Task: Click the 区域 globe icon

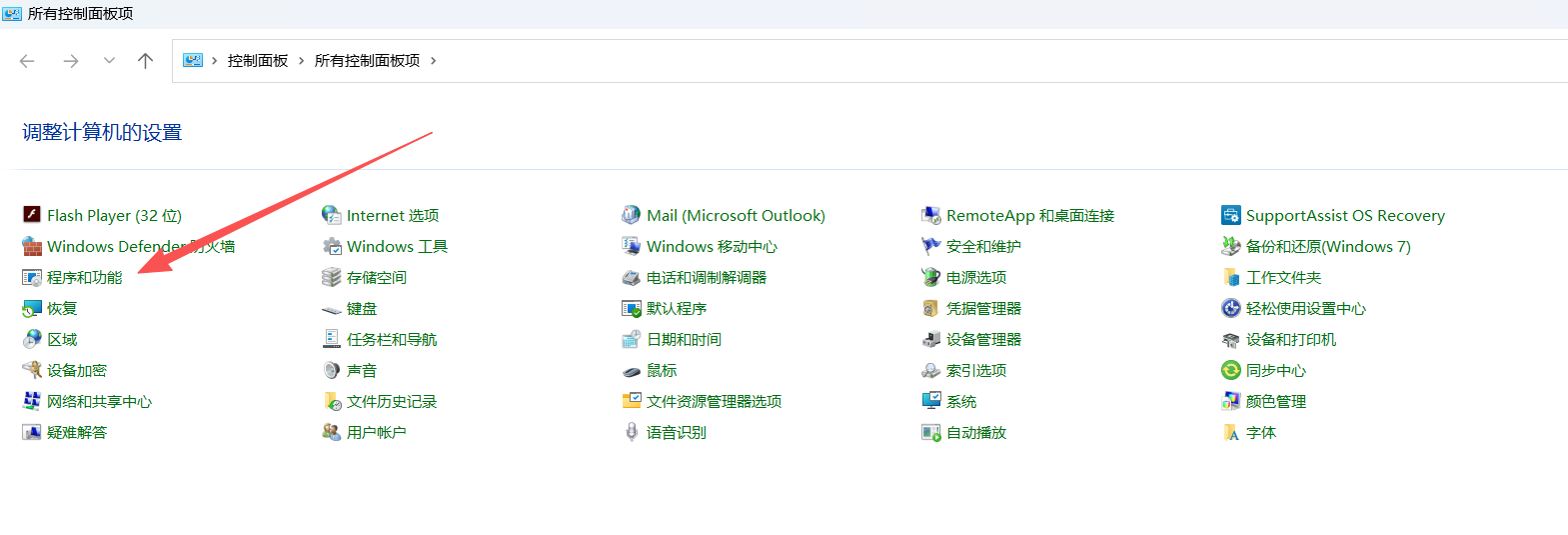Action: click(x=32, y=339)
